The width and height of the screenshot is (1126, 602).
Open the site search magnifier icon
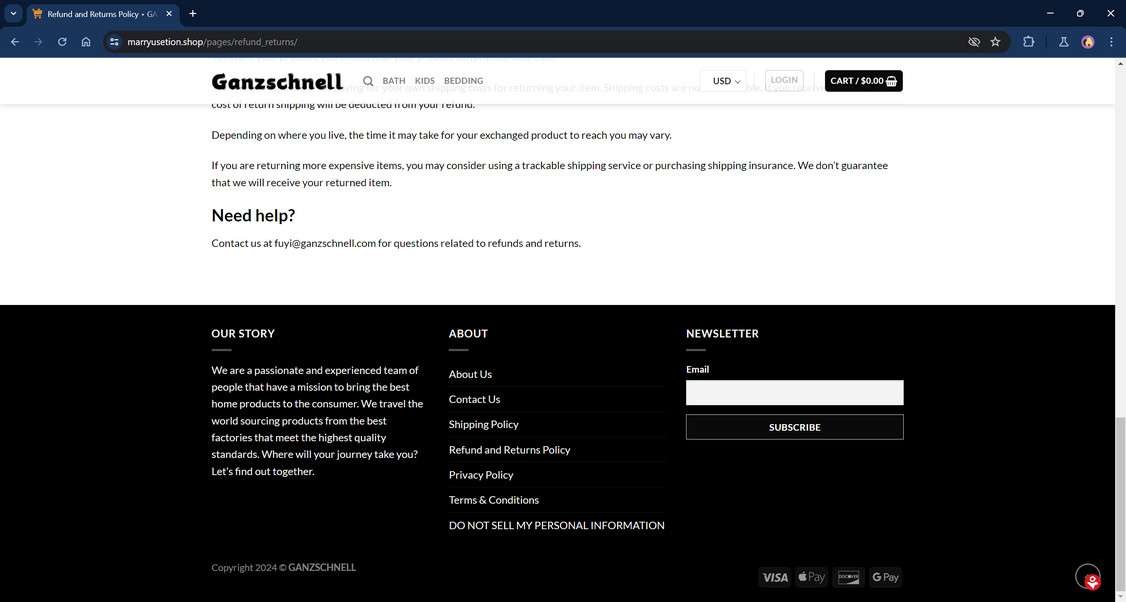click(x=368, y=81)
